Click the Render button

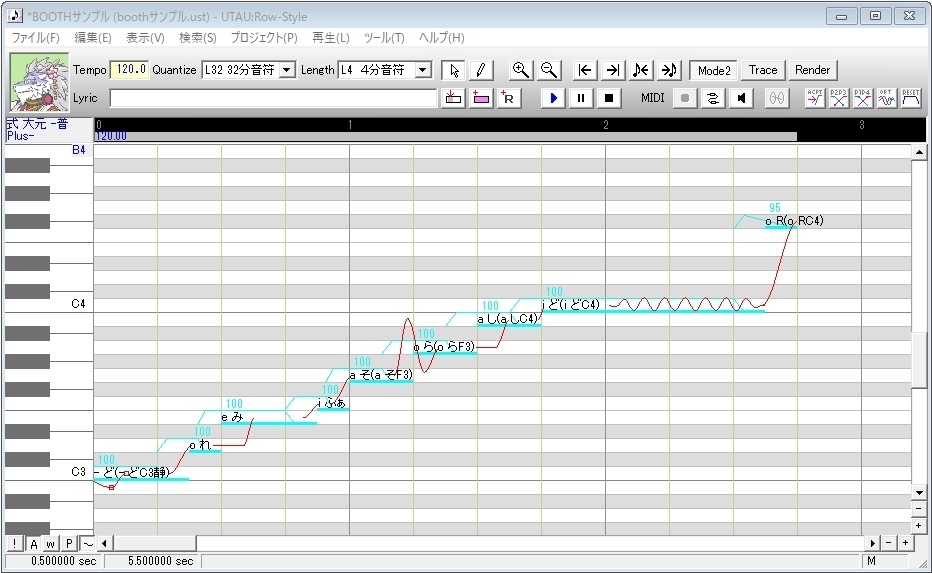pyautogui.click(x=813, y=70)
